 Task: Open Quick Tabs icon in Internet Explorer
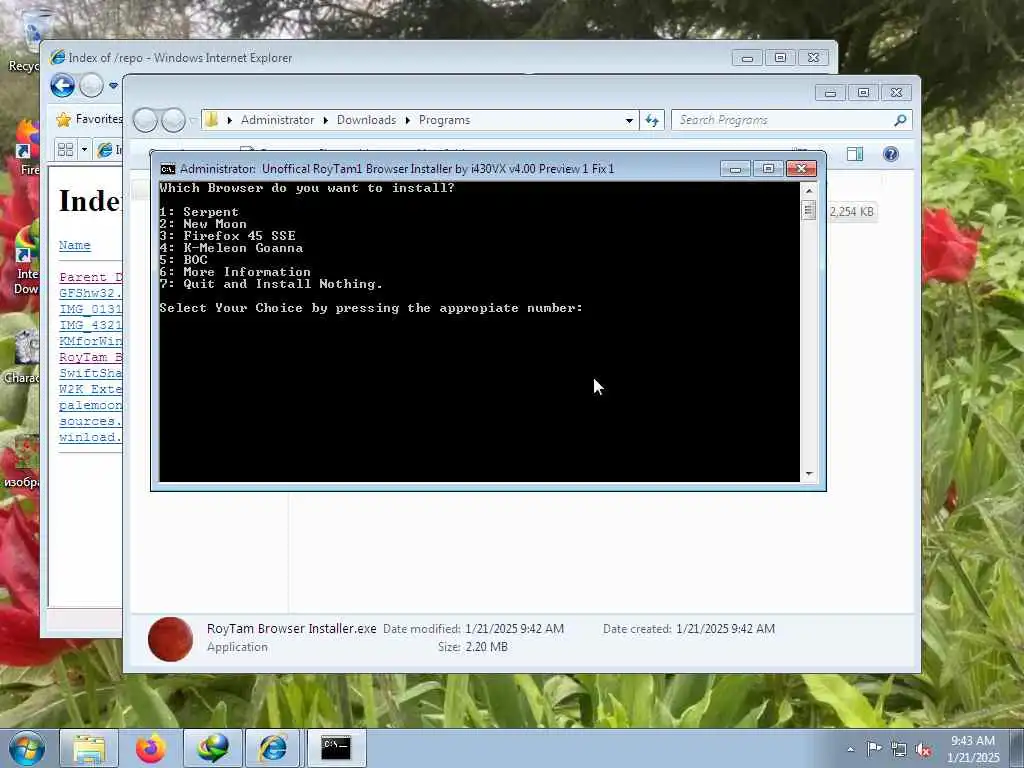click(65, 150)
